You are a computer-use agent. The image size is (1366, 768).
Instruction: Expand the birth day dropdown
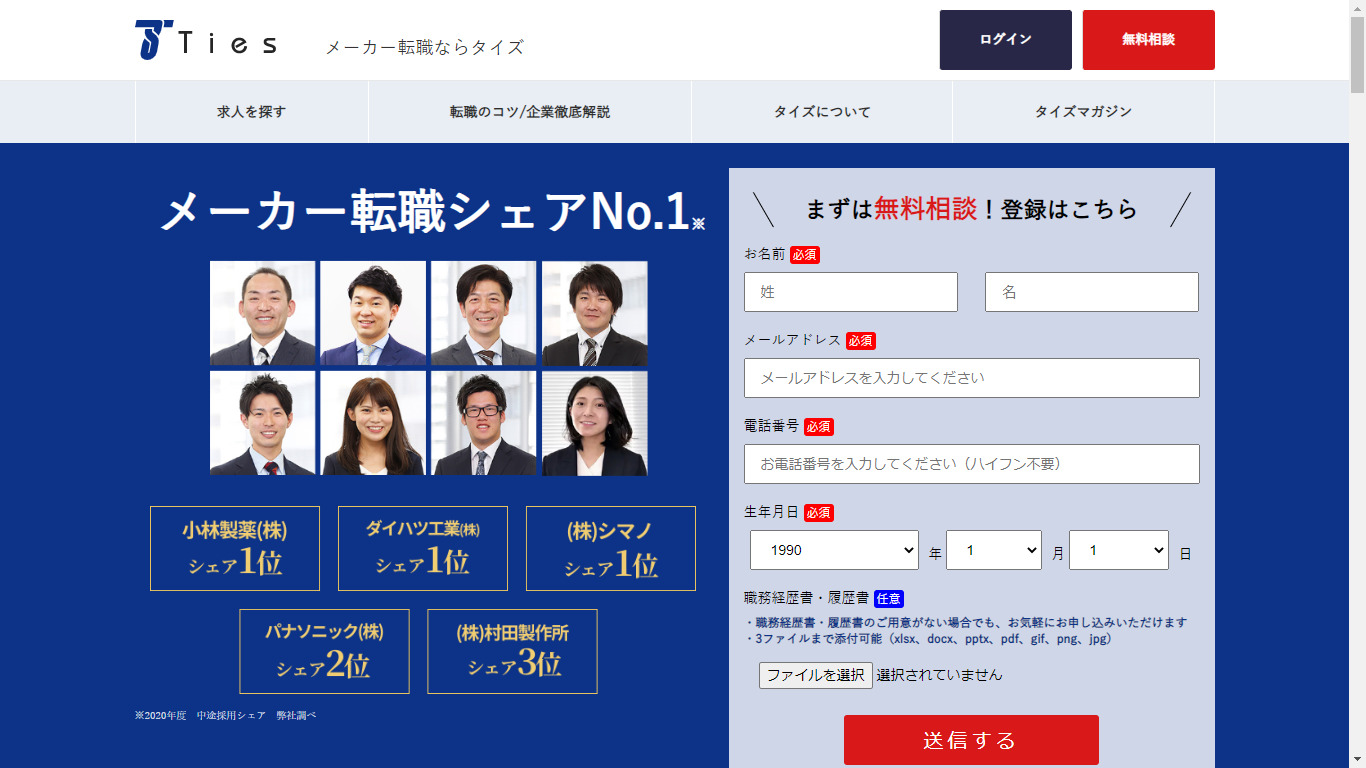tap(1119, 550)
